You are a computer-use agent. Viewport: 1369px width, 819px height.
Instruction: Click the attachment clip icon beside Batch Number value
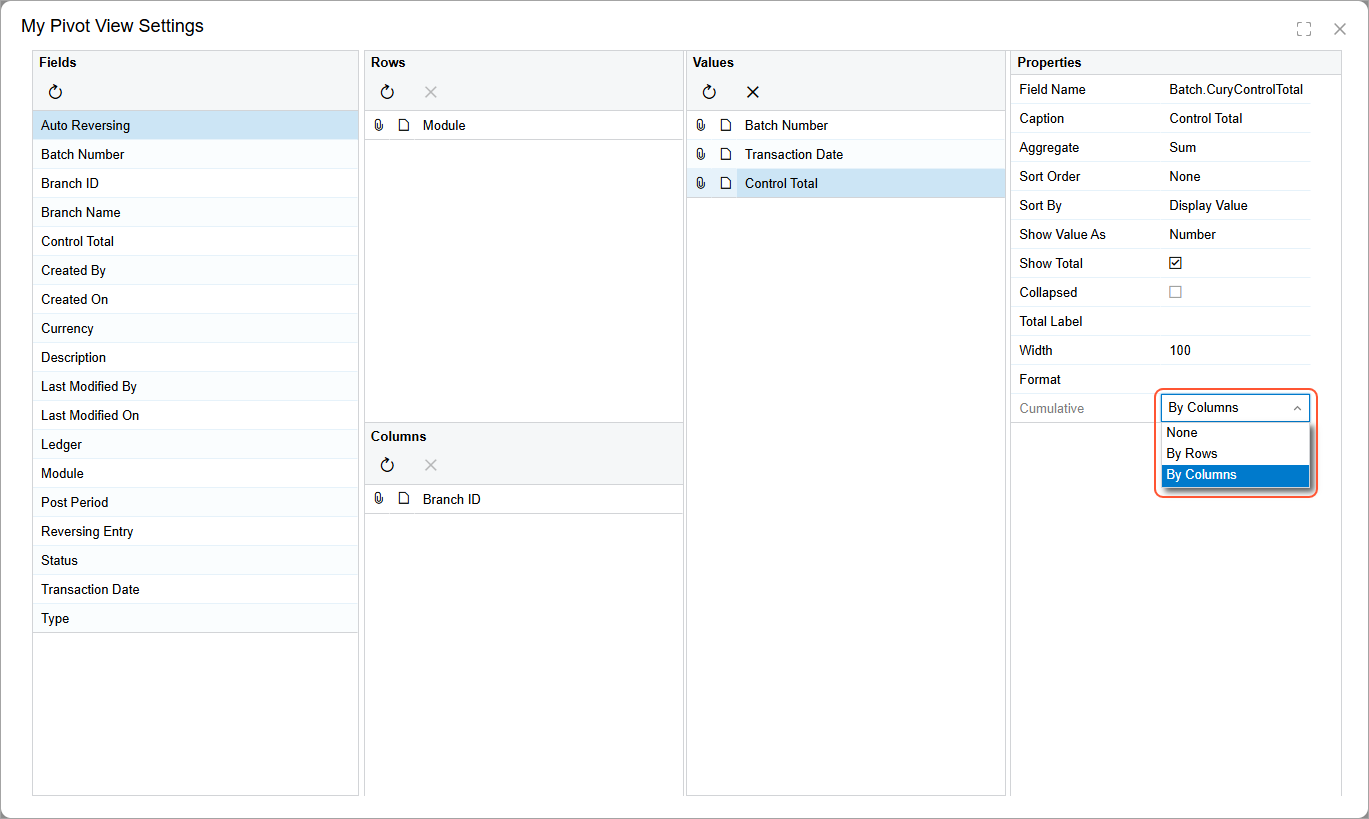pos(701,125)
